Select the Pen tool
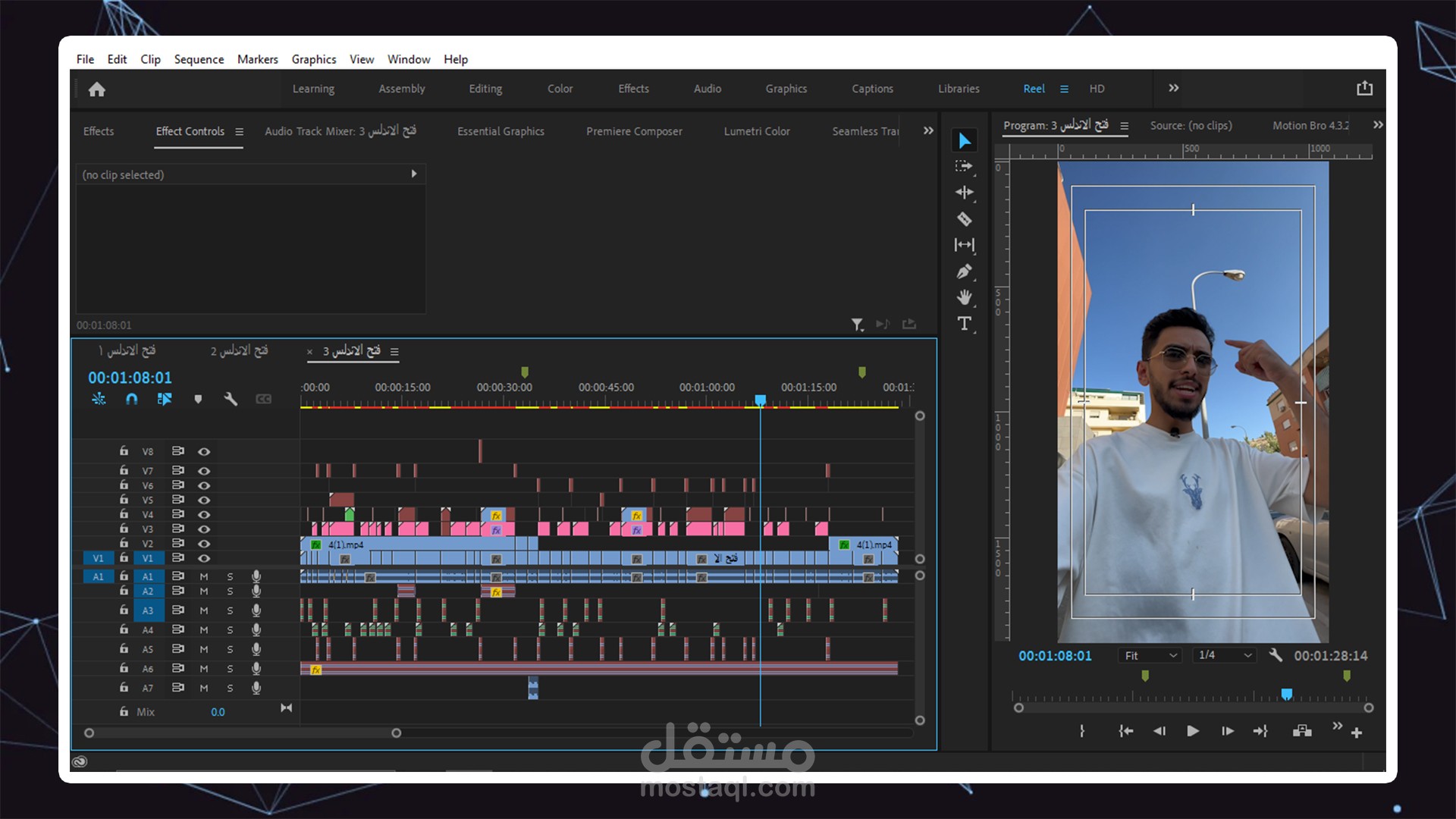 pyautogui.click(x=964, y=271)
